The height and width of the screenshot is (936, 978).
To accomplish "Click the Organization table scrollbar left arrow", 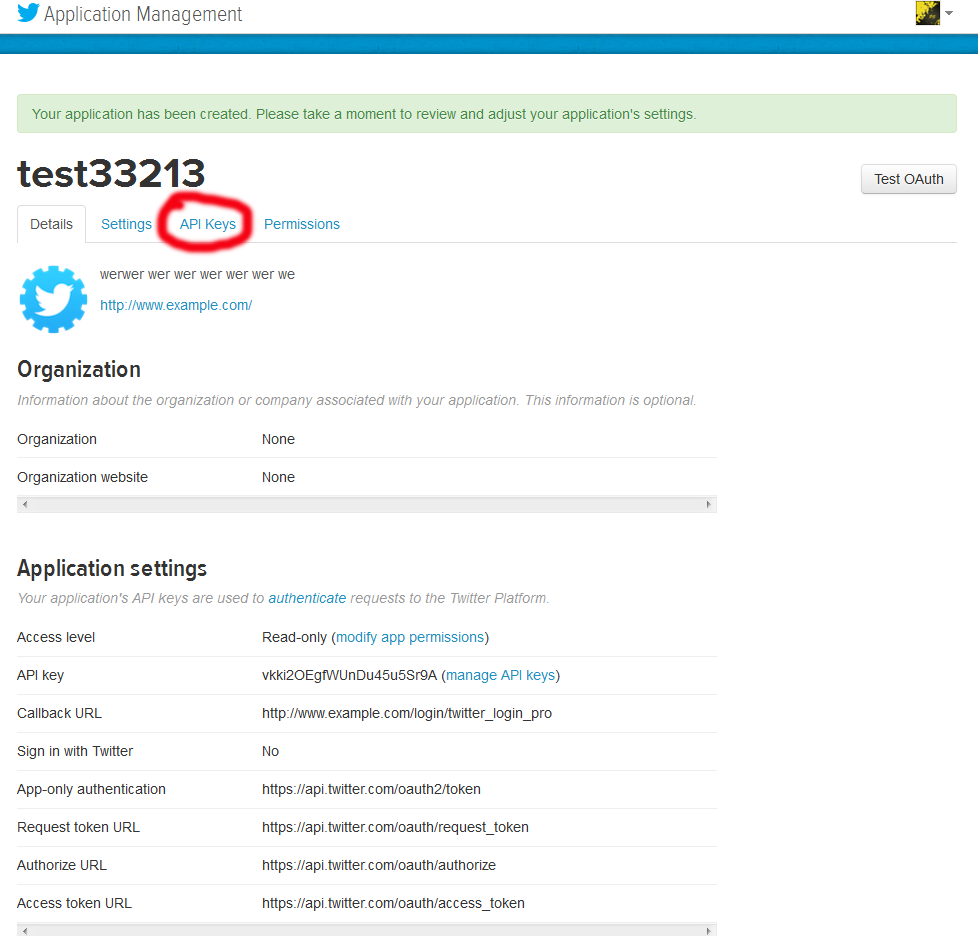I will coord(24,505).
